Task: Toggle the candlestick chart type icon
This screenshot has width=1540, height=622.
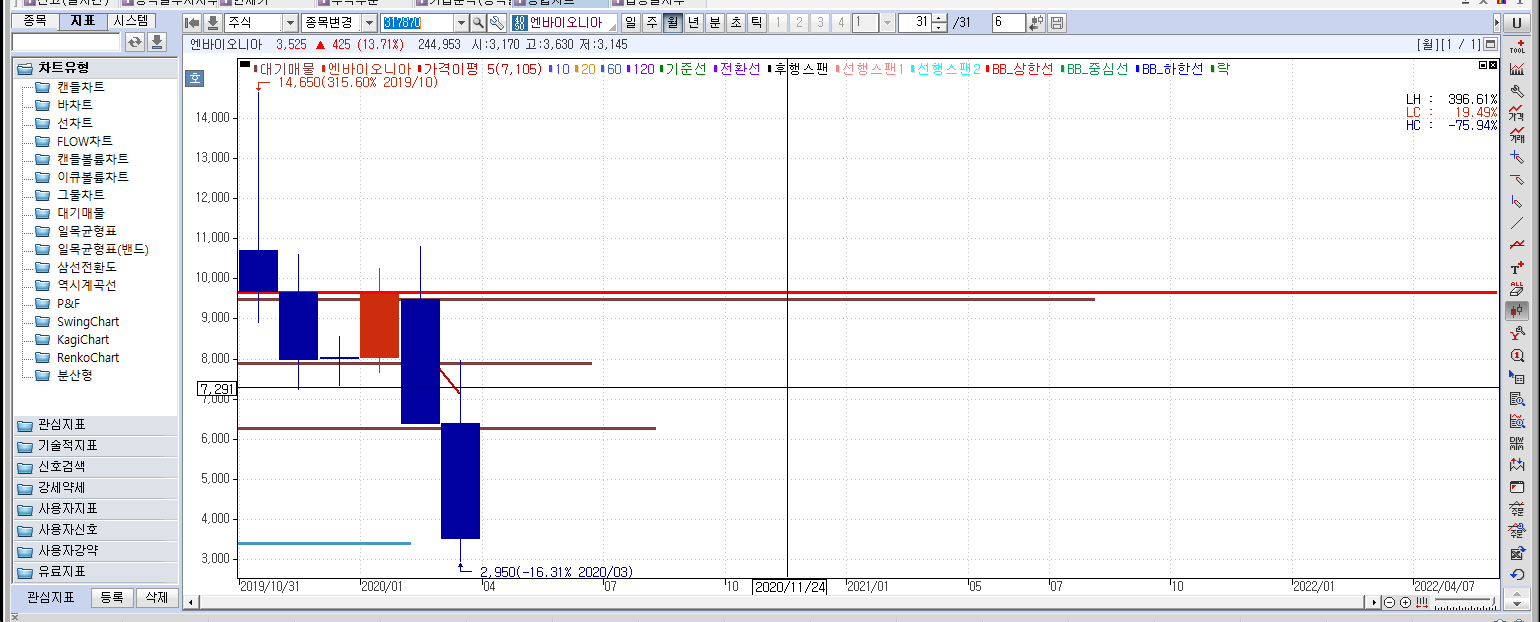Action: [1517, 311]
